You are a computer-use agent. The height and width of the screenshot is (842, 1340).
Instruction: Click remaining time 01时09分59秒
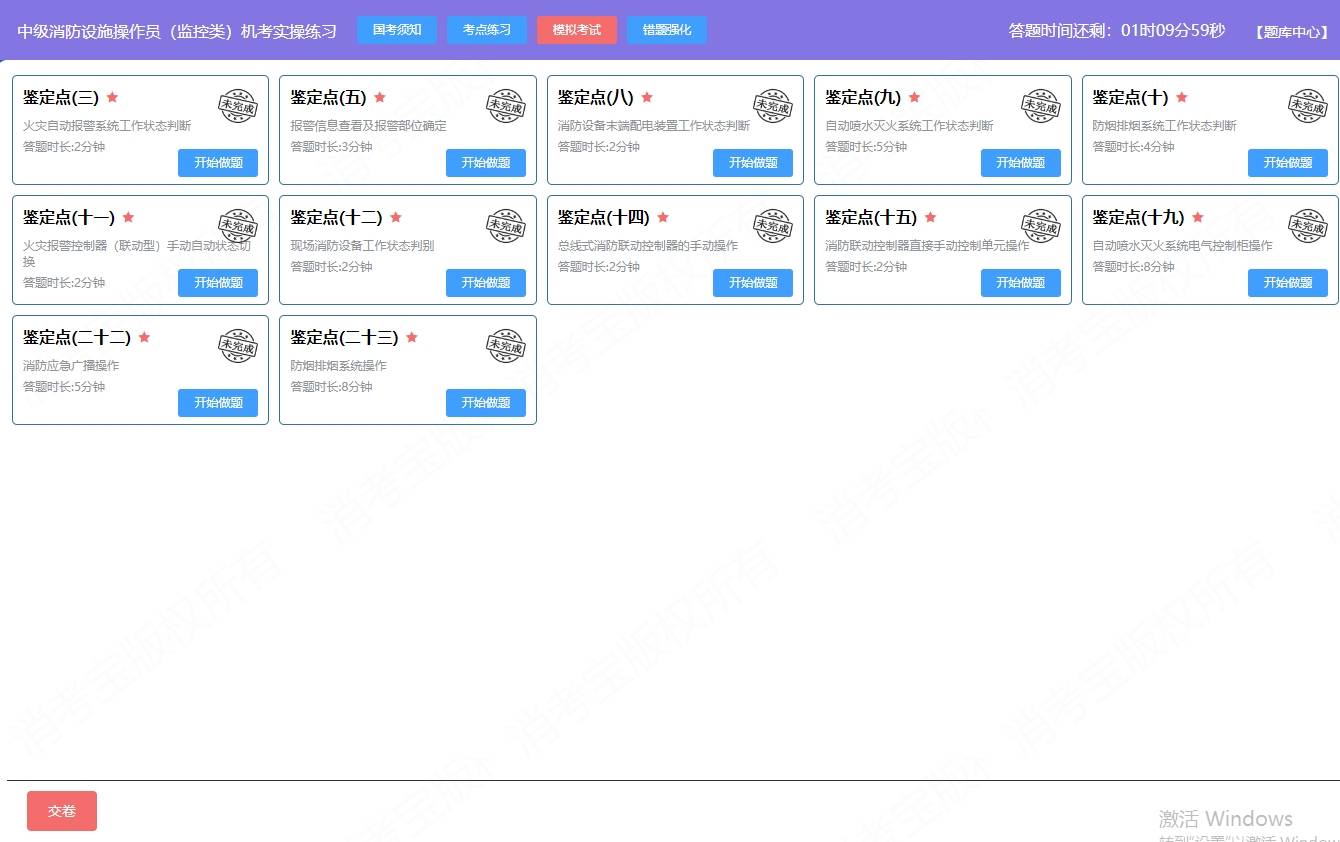[x=1173, y=30]
